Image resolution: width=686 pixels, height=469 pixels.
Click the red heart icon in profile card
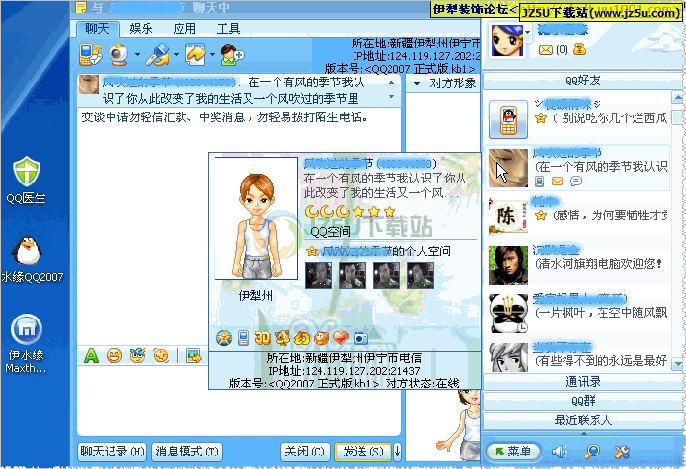click(341, 338)
